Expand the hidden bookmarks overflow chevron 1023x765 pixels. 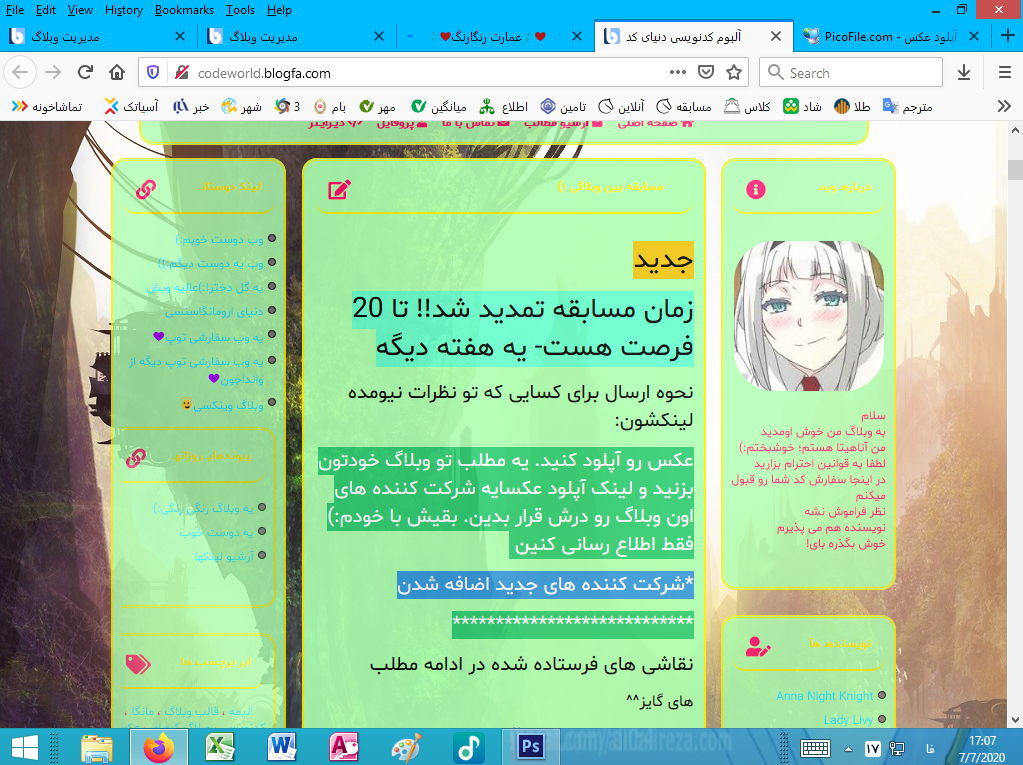tap(1004, 106)
